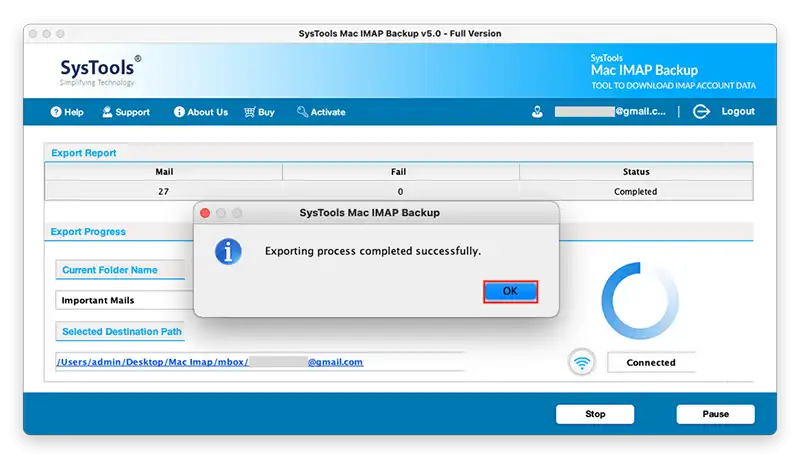Select the Mail column header
800x470 pixels.
(164, 172)
